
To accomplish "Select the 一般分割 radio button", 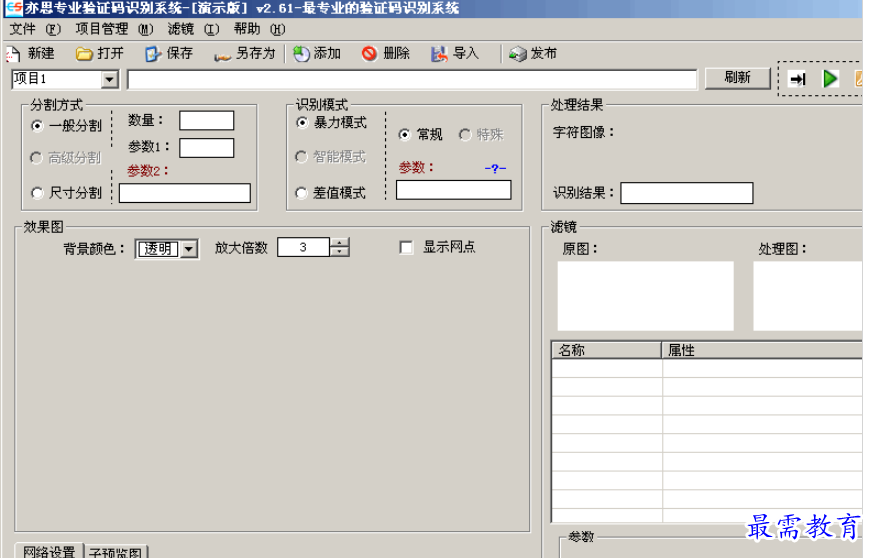I will click(37, 126).
